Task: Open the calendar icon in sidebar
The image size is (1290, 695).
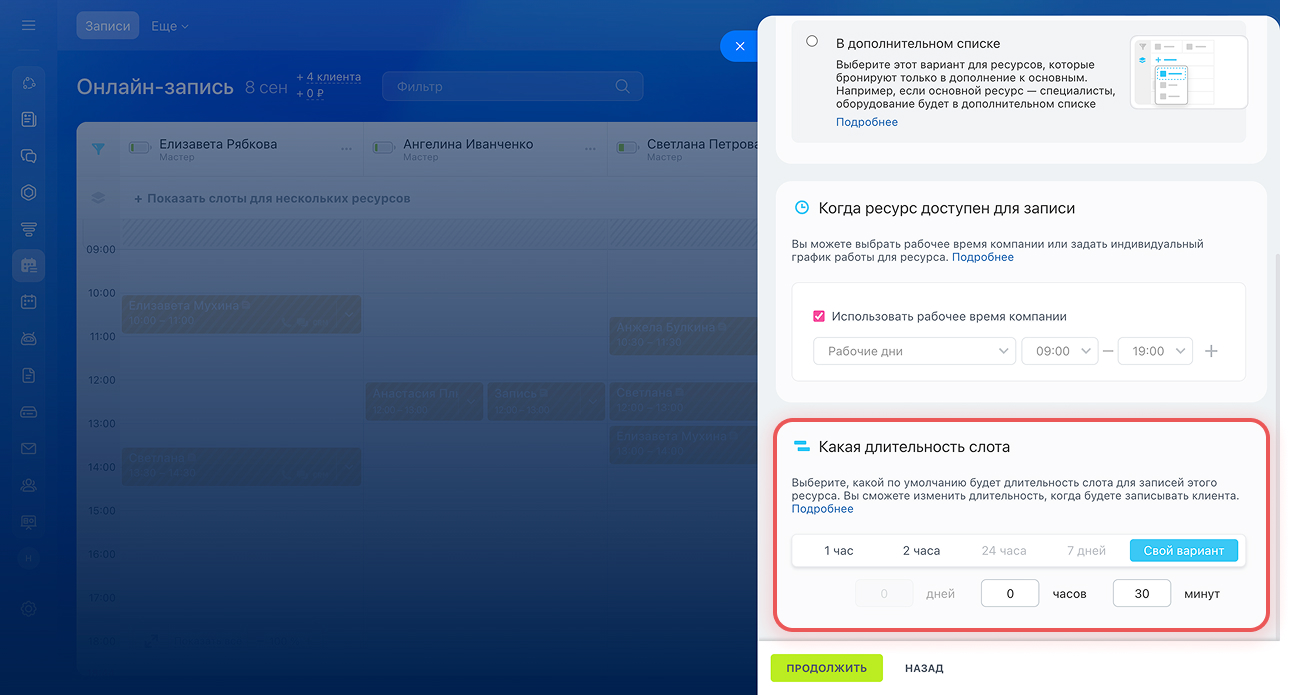Action: [29, 301]
